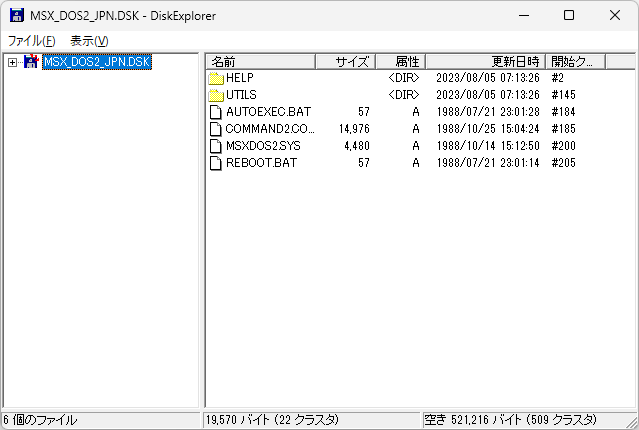This screenshot has width=639, height=430.
Task: Click the disk icon beside MSX_DOS2_JPN.DSK in tree
Action: pyautogui.click(x=31, y=62)
